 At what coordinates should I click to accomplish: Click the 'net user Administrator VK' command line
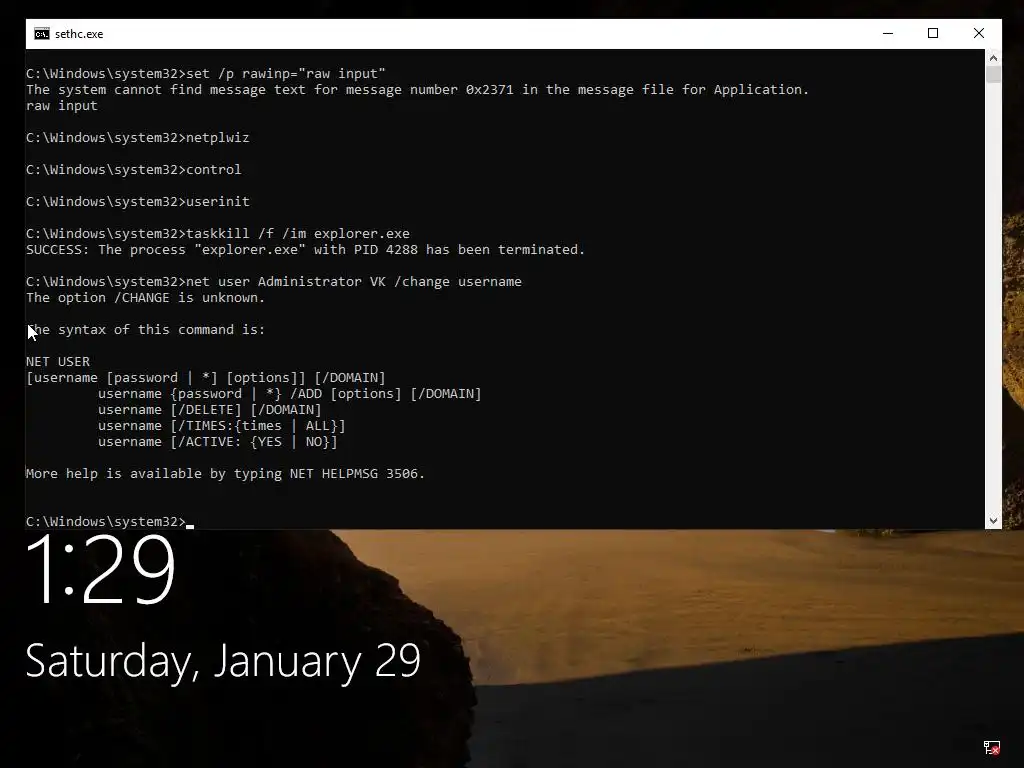pos(274,281)
